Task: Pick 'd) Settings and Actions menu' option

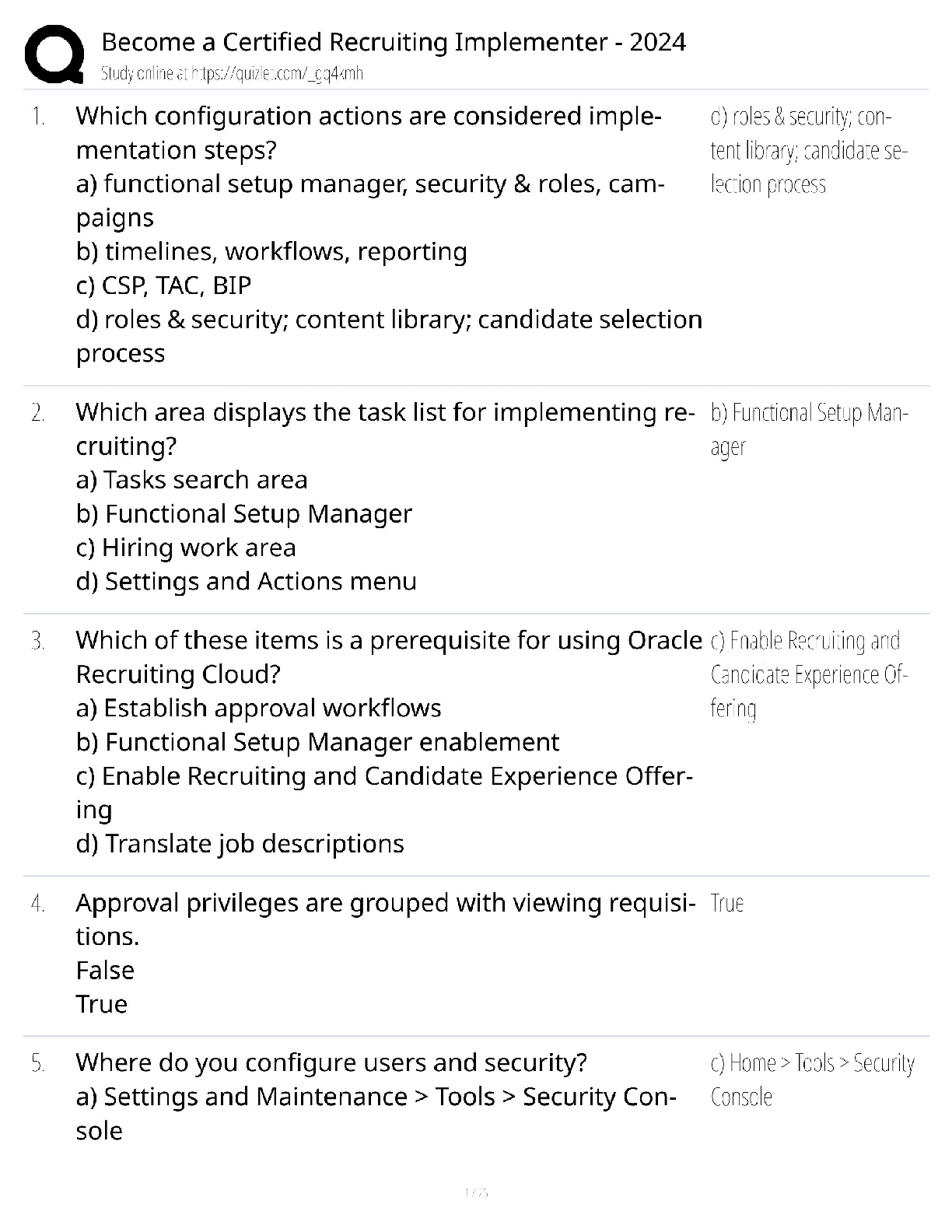Action: 246,582
